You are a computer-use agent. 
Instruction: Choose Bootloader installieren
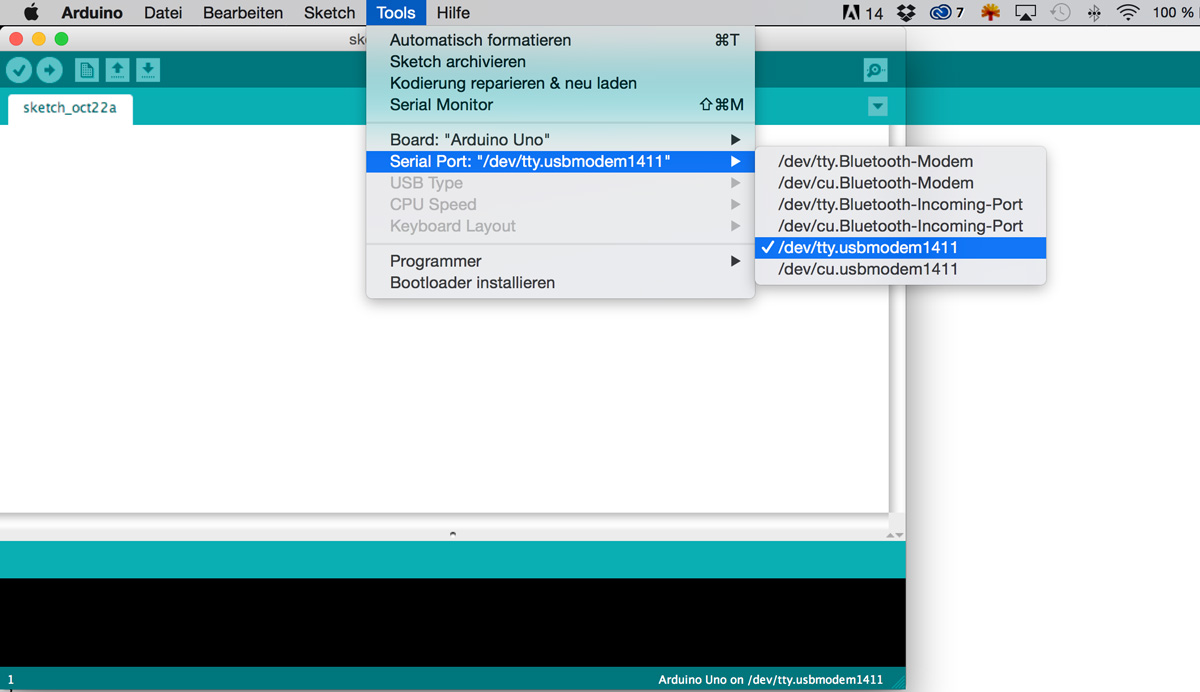pyautogui.click(x=560, y=283)
